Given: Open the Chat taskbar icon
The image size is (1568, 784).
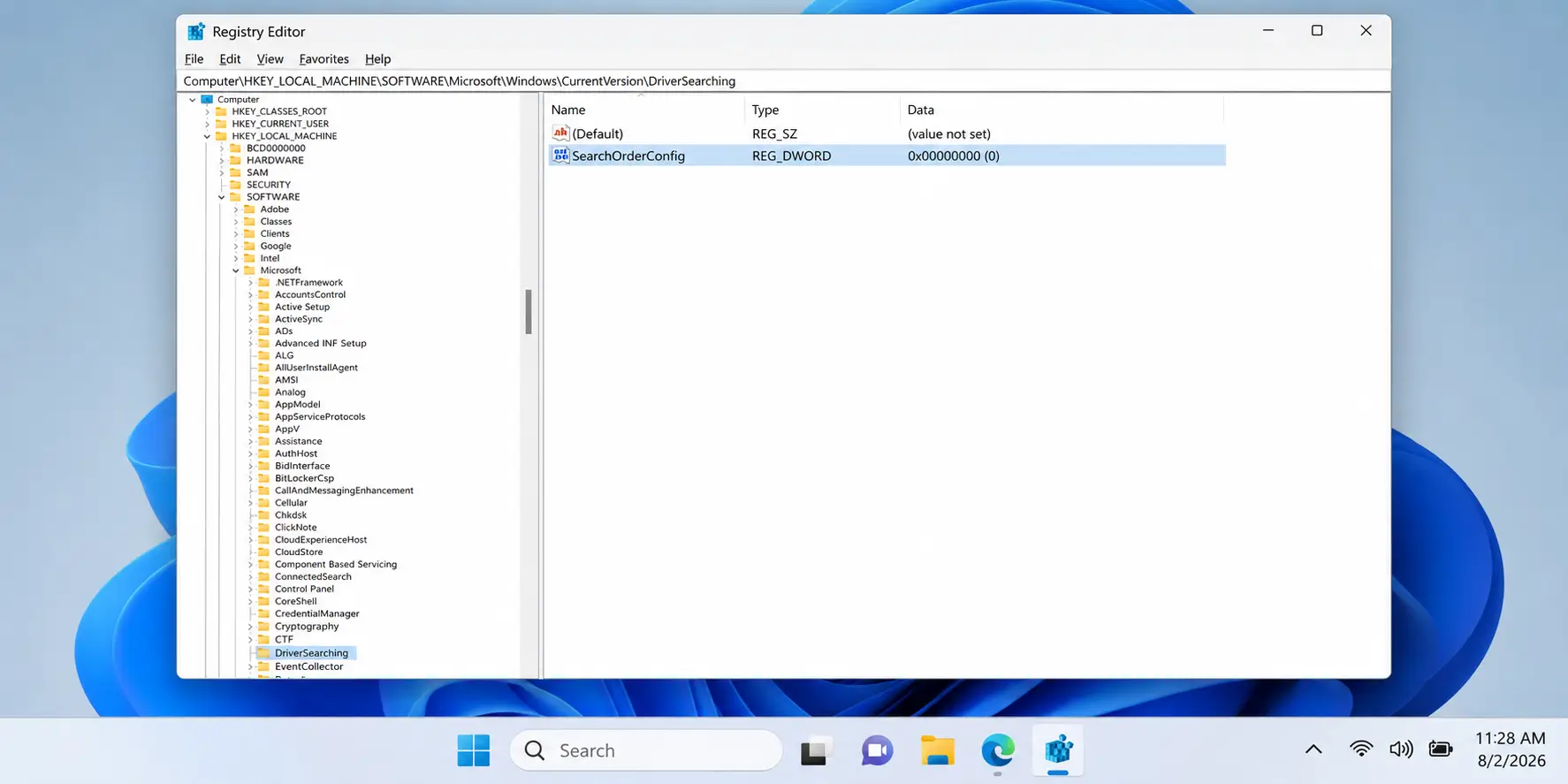Looking at the screenshot, I should pyautogui.click(x=877, y=750).
